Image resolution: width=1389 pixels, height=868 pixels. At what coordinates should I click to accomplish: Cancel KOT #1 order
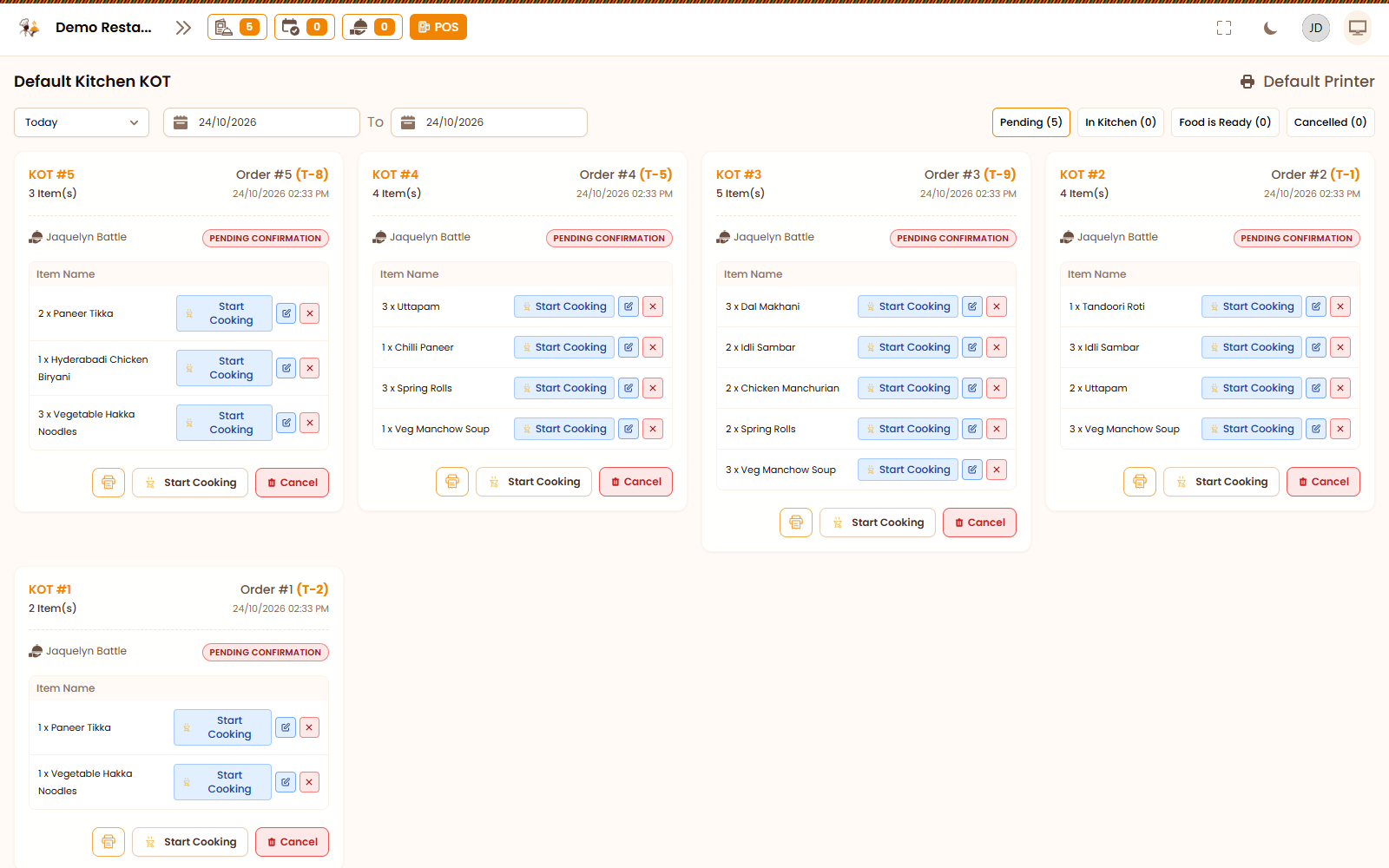292,842
